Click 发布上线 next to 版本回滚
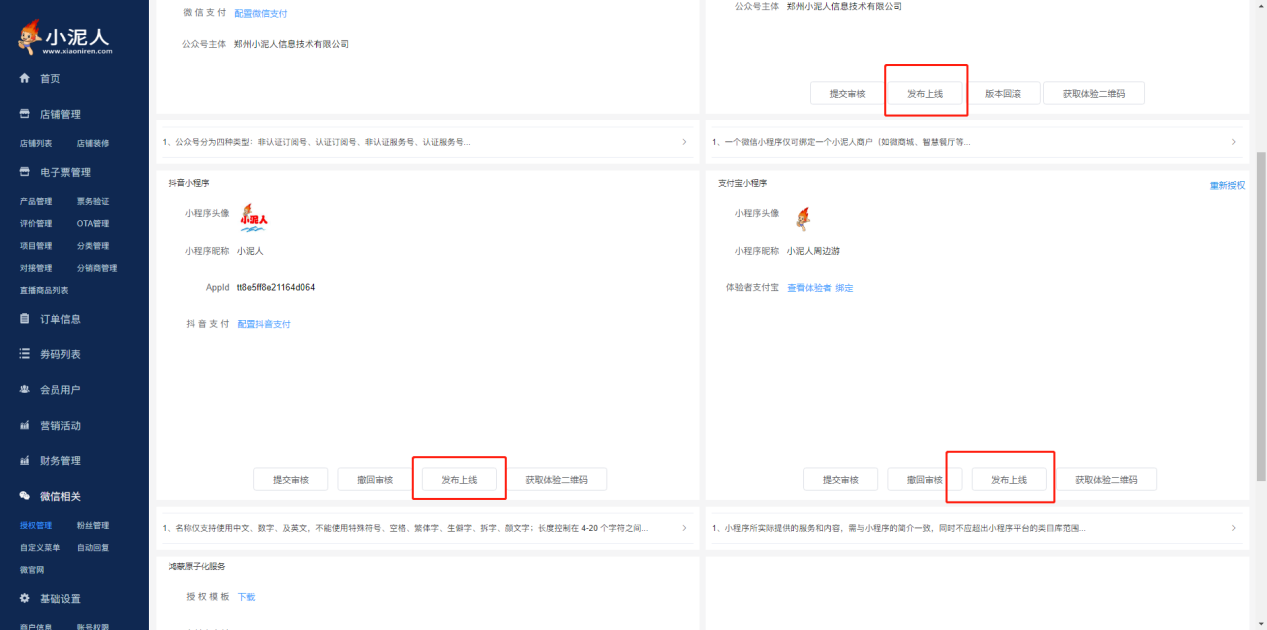 [x=925, y=93]
